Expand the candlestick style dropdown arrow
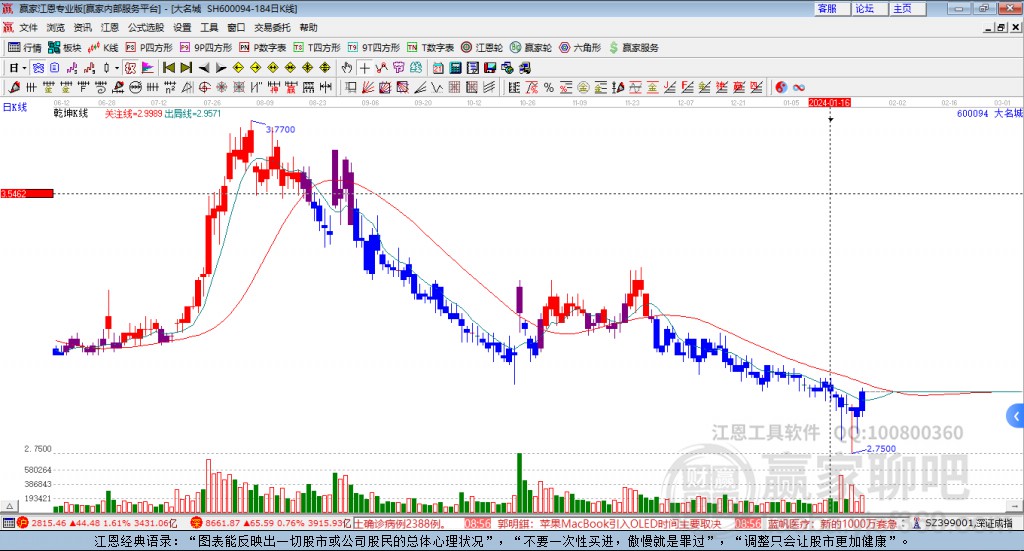 [117, 68]
